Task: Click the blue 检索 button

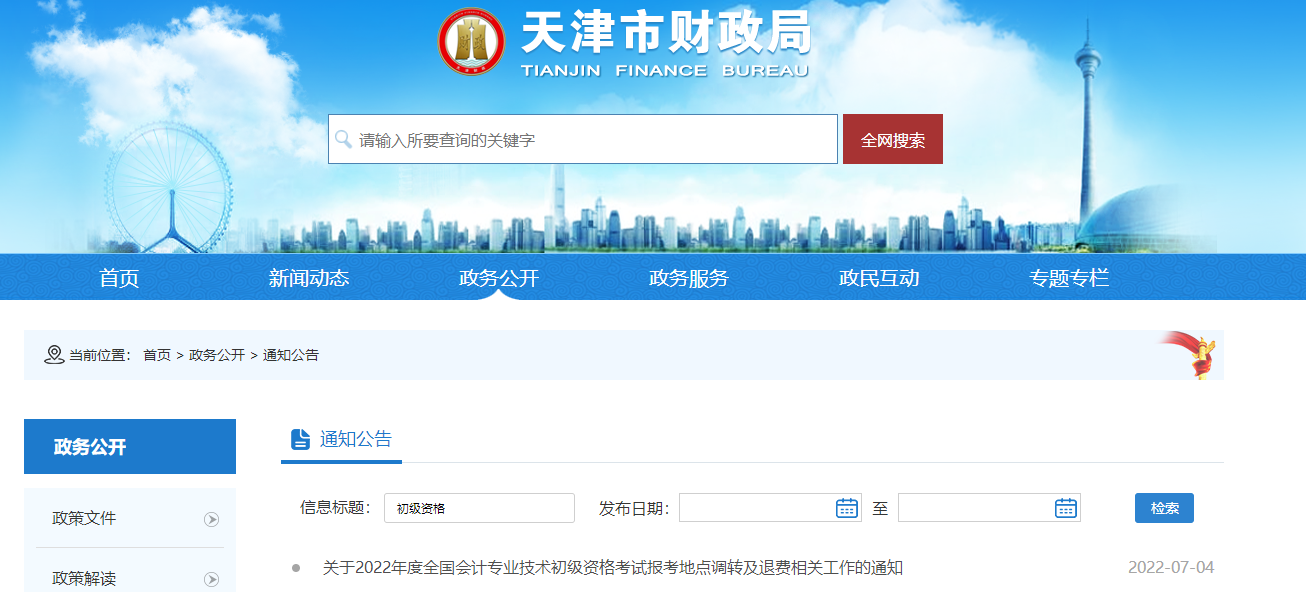Action: click(x=1164, y=508)
